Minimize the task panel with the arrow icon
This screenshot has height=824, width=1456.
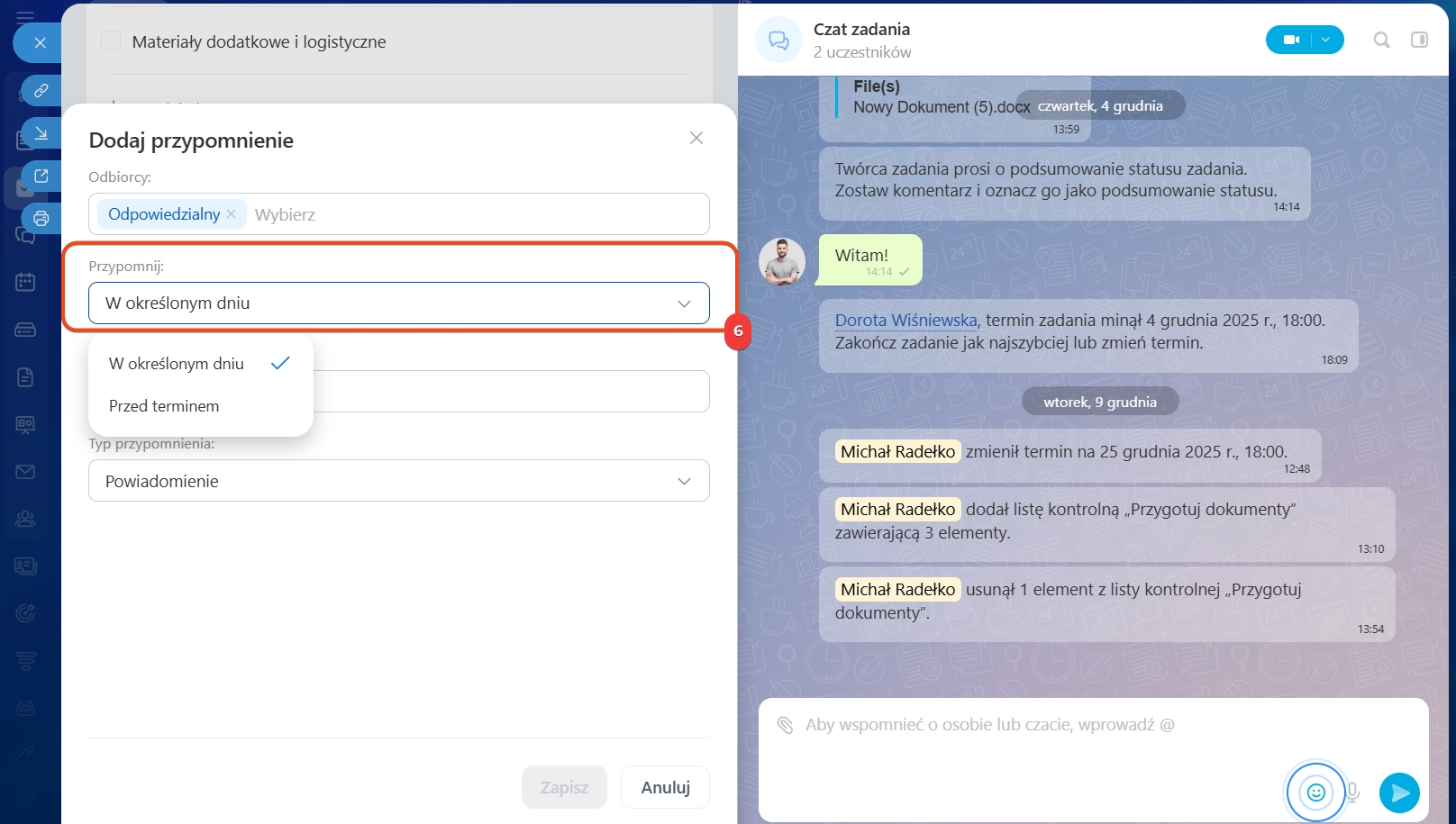41,133
